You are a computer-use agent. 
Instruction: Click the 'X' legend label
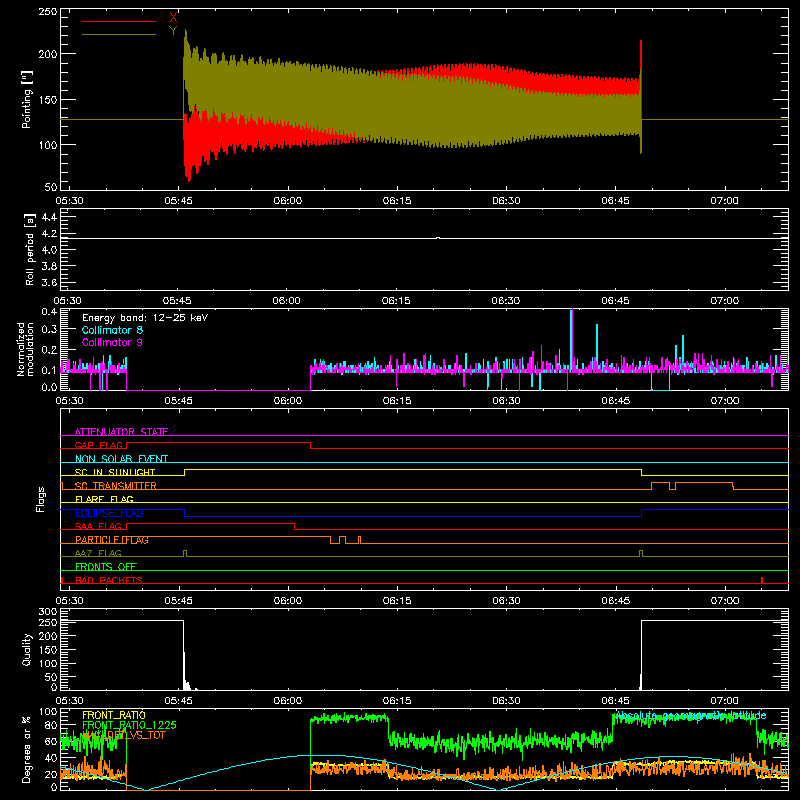click(173, 18)
